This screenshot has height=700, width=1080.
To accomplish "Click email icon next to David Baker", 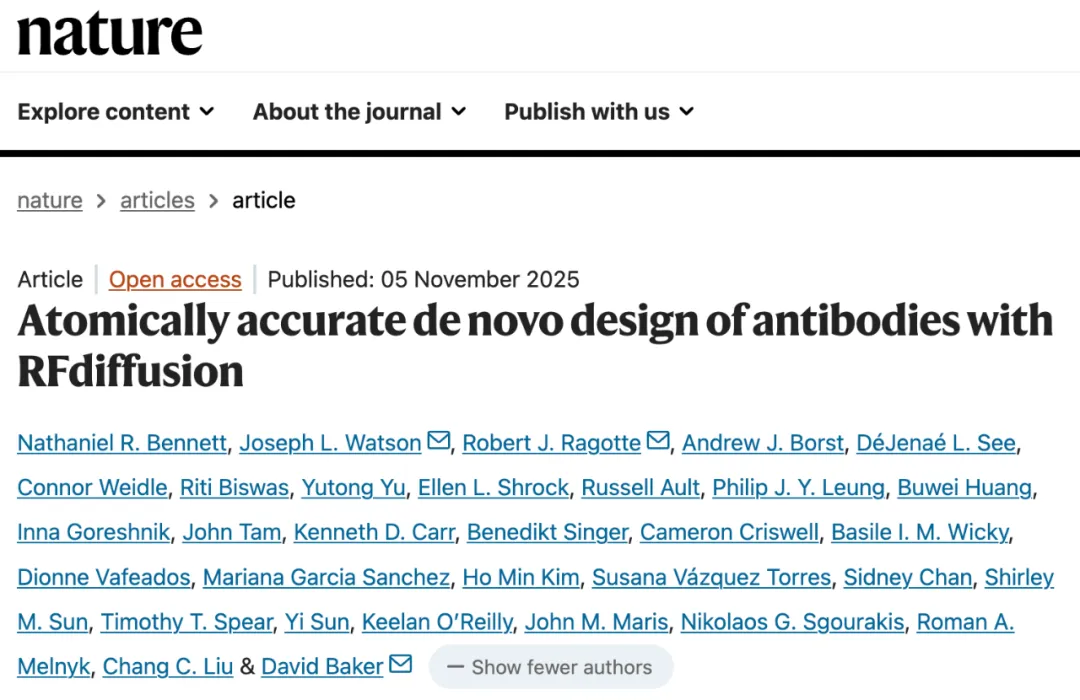I will pyautogui.click(x=400, y=664).
